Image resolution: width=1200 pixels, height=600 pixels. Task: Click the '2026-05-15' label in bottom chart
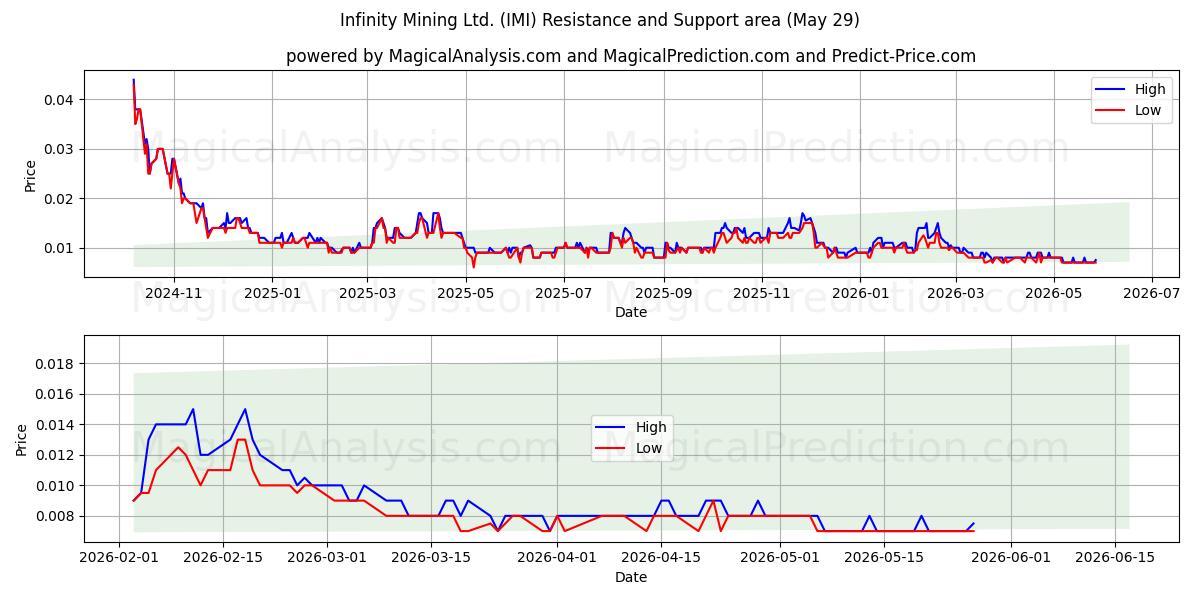(x=883, y=557)
